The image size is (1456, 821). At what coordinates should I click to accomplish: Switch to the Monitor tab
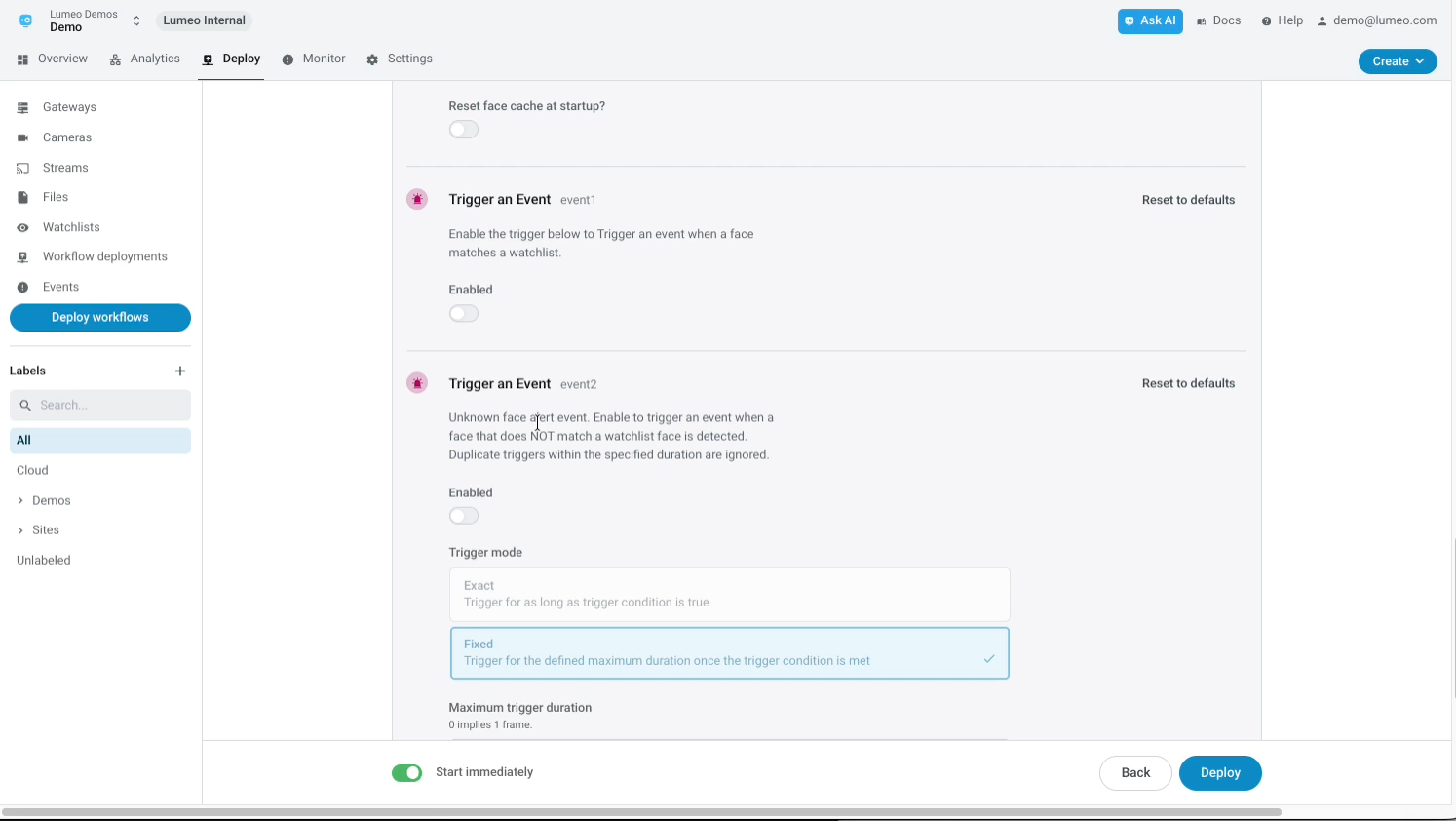[314, 59]
